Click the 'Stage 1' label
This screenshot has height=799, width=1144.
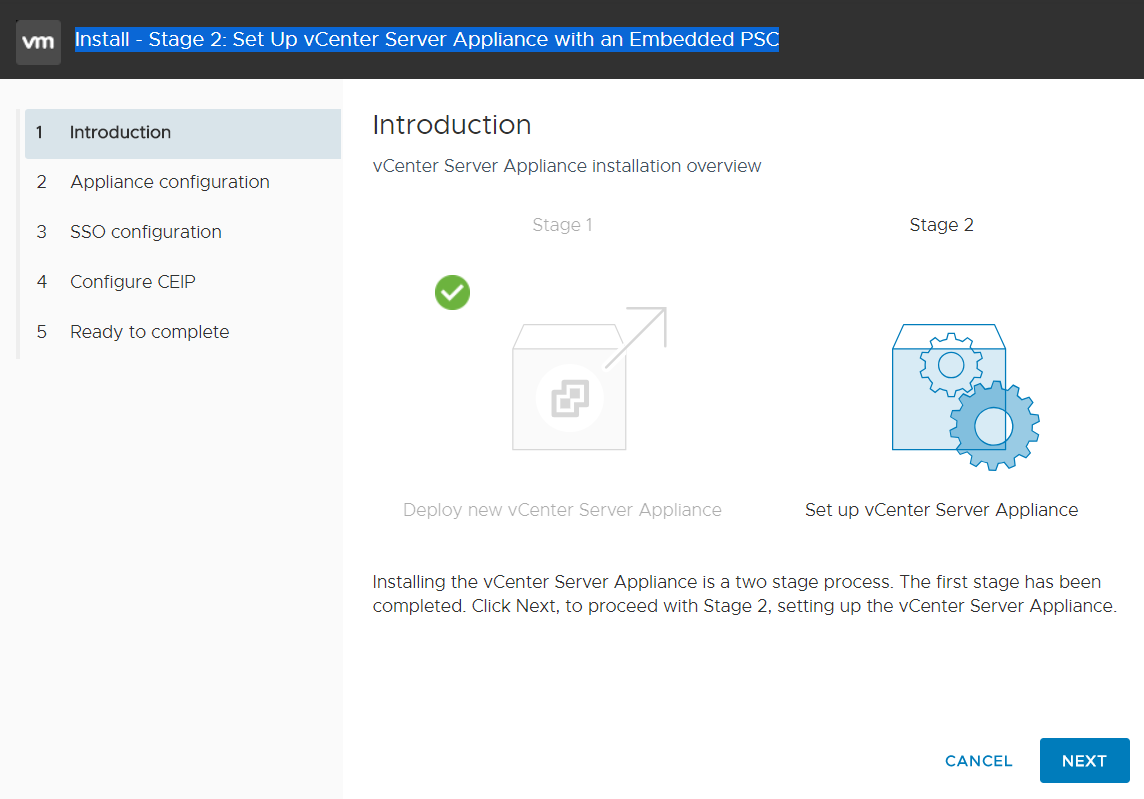(x=562, y=225)
